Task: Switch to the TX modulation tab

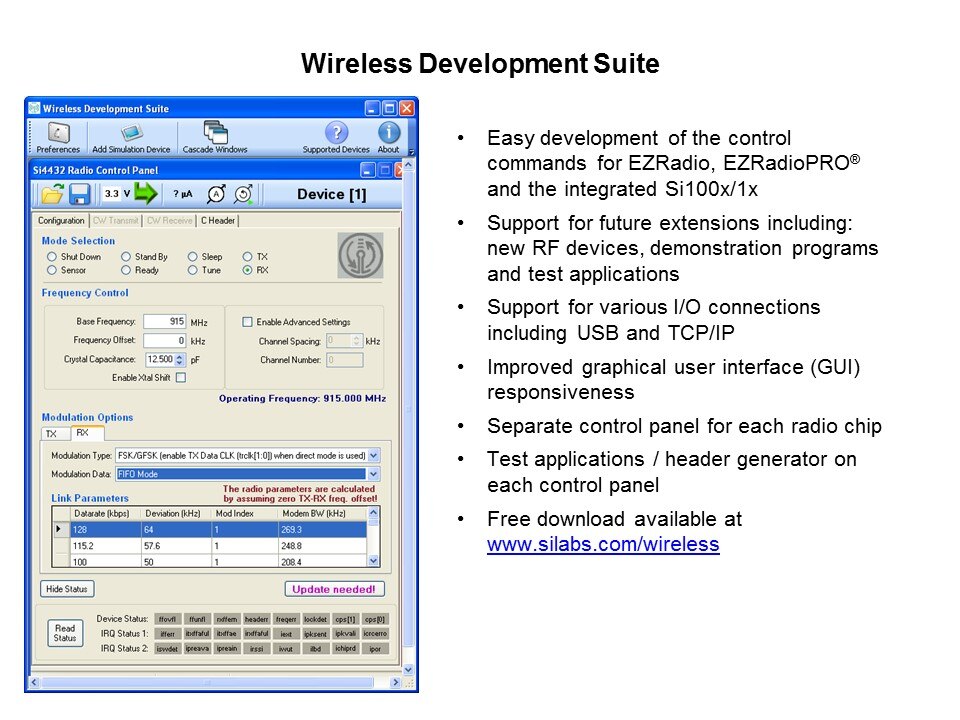Action: tap(51, 433)
